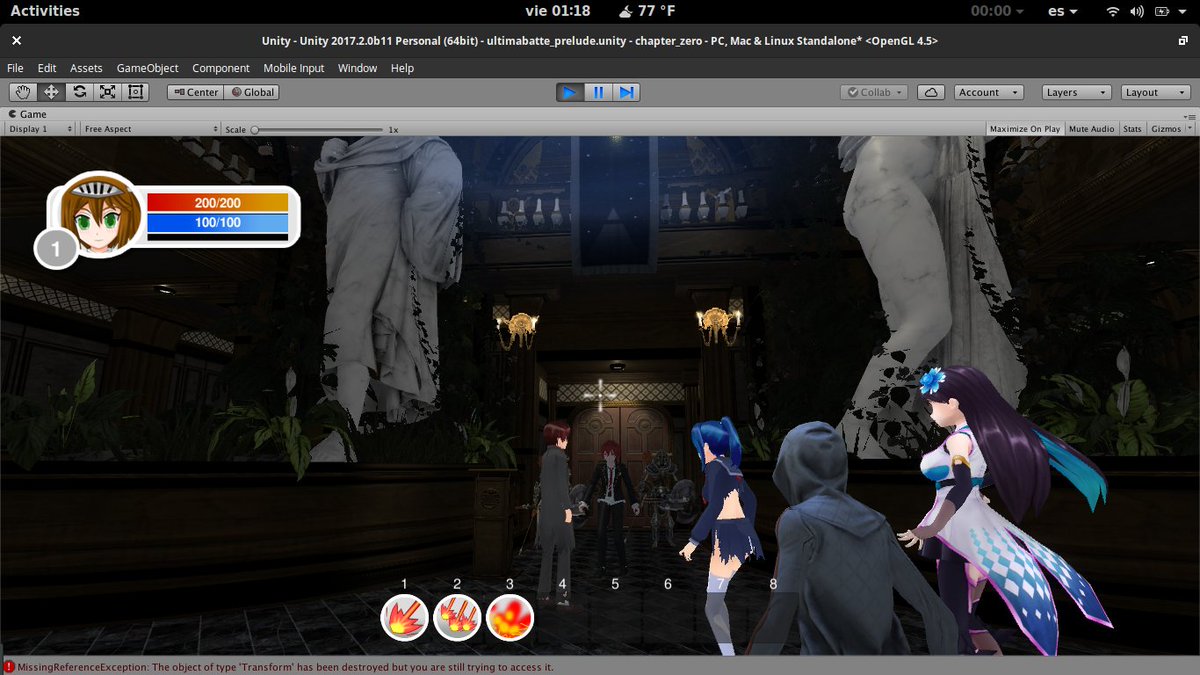Open the Mobile Input menu

coord(294,68)
